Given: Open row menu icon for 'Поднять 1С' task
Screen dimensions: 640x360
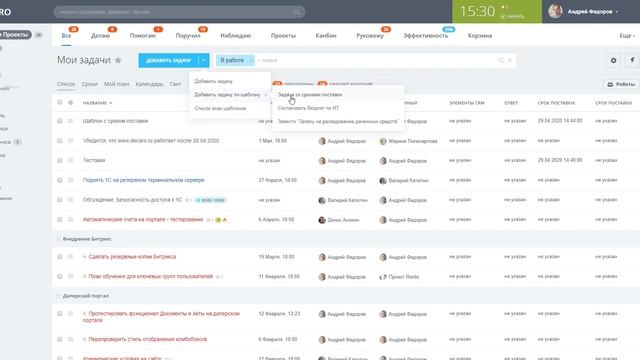Looking at the screenshot, I should coord(71,180).
